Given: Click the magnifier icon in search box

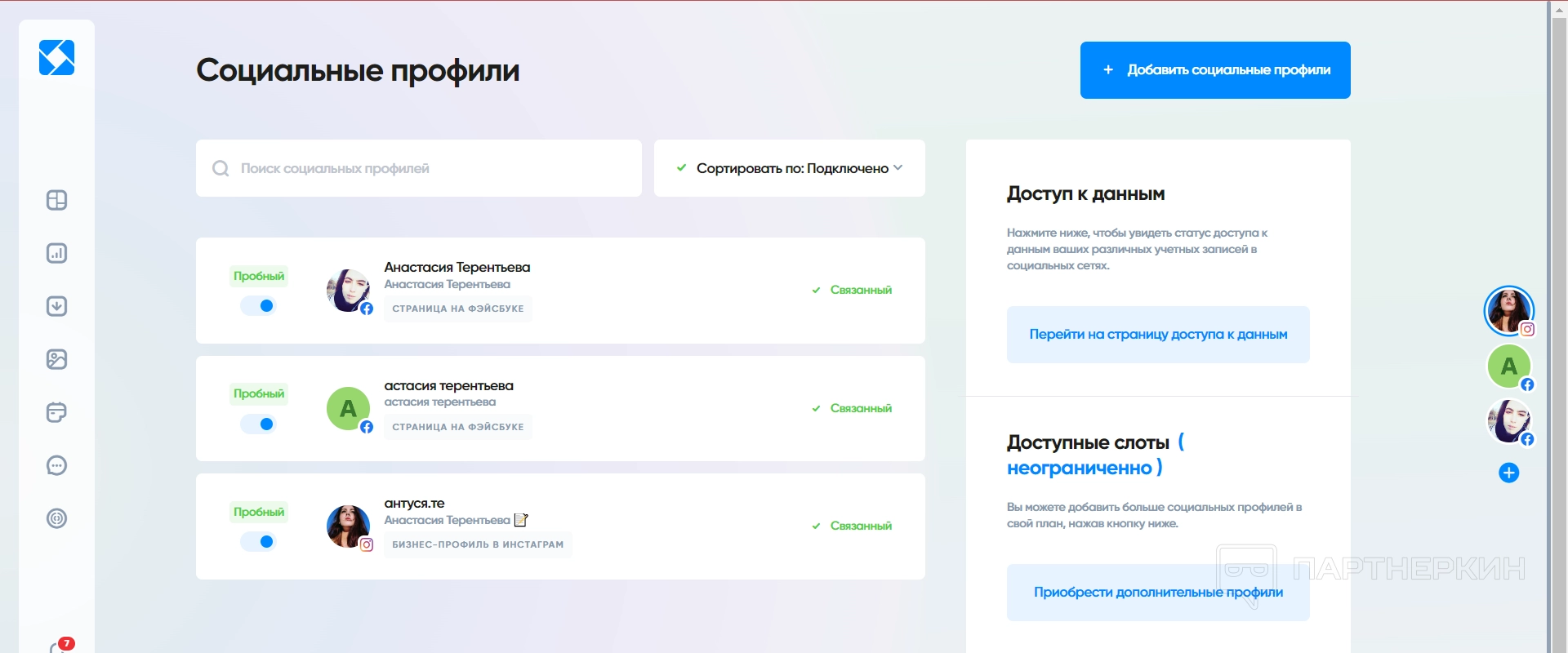Looking at the screenshot, I should [220, 168].
